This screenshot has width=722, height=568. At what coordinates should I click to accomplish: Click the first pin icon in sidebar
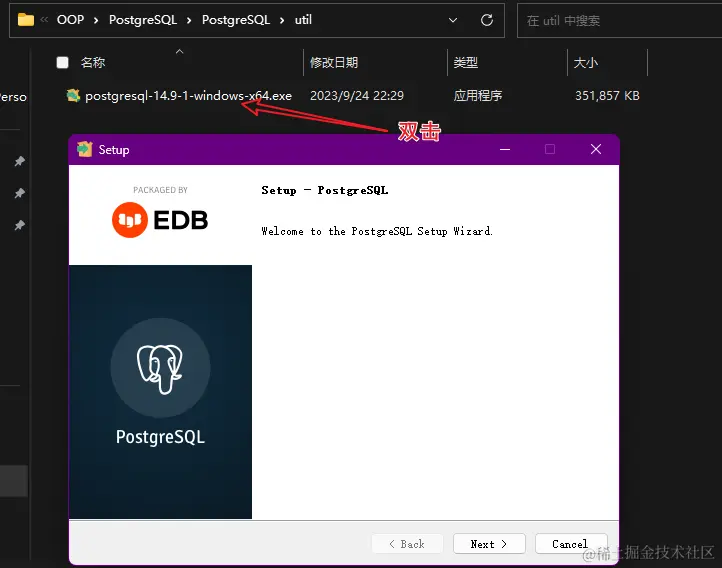19,161
